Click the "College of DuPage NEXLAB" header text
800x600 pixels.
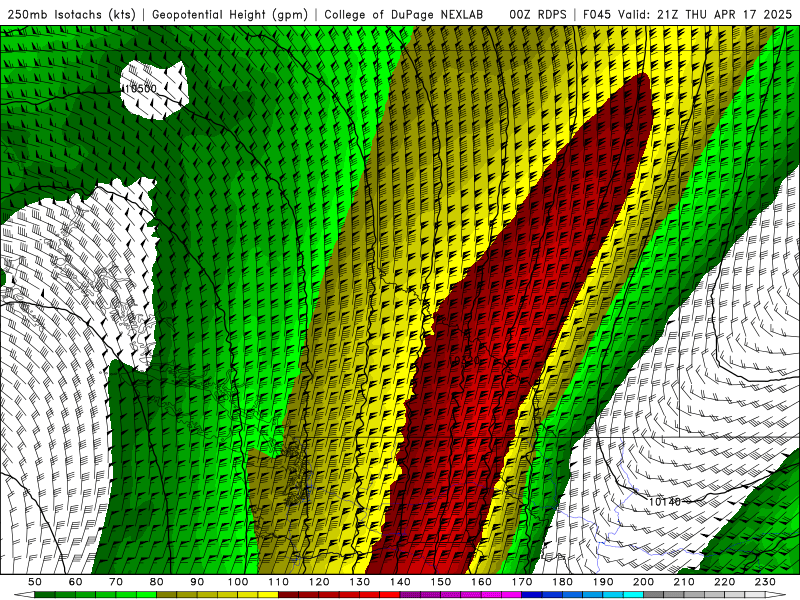[404, 14]
